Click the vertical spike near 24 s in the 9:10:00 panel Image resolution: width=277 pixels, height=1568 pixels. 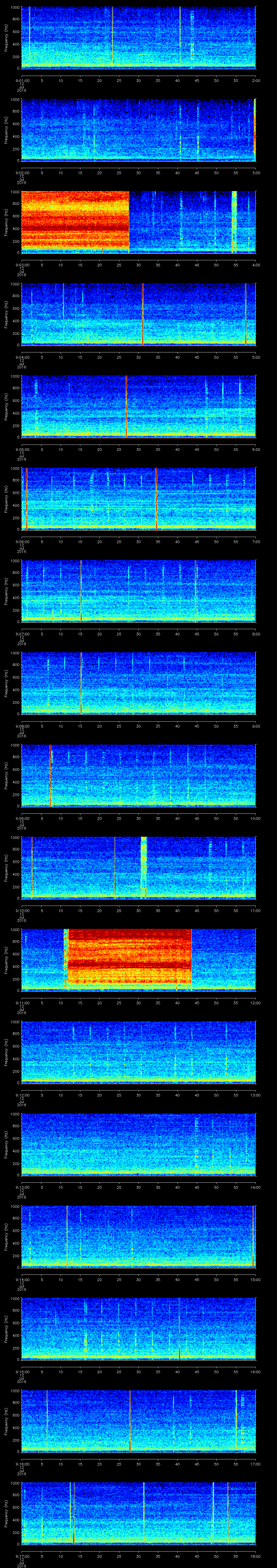coord(114,868)
